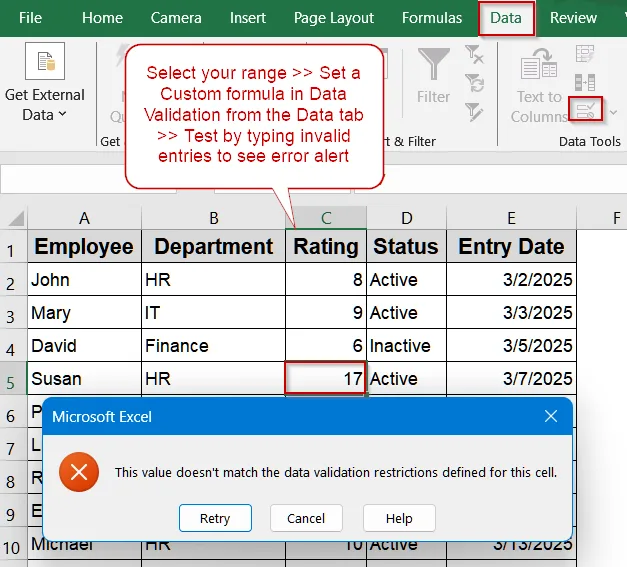Select the column C header
Screen dimensions: 627x567
[x=326, y=218]
